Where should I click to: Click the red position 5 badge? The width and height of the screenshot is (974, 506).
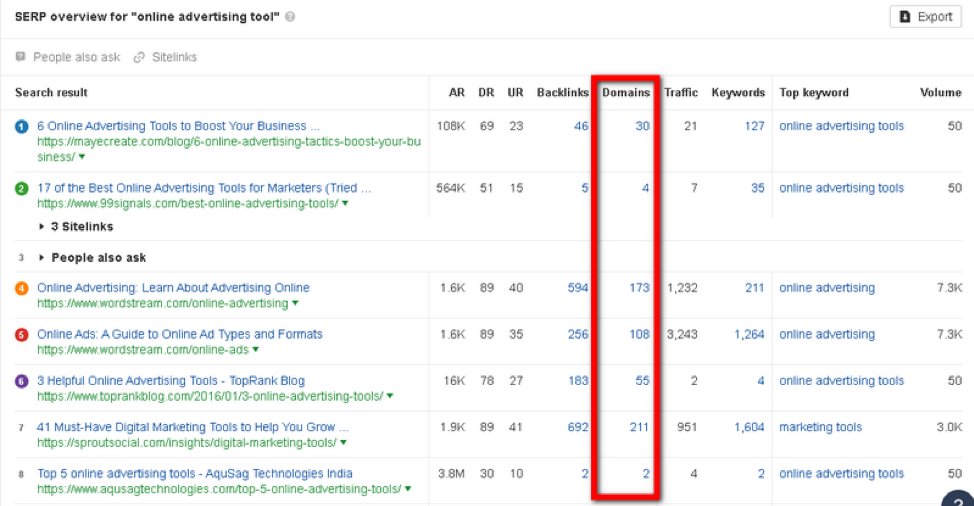coord(22,335)
